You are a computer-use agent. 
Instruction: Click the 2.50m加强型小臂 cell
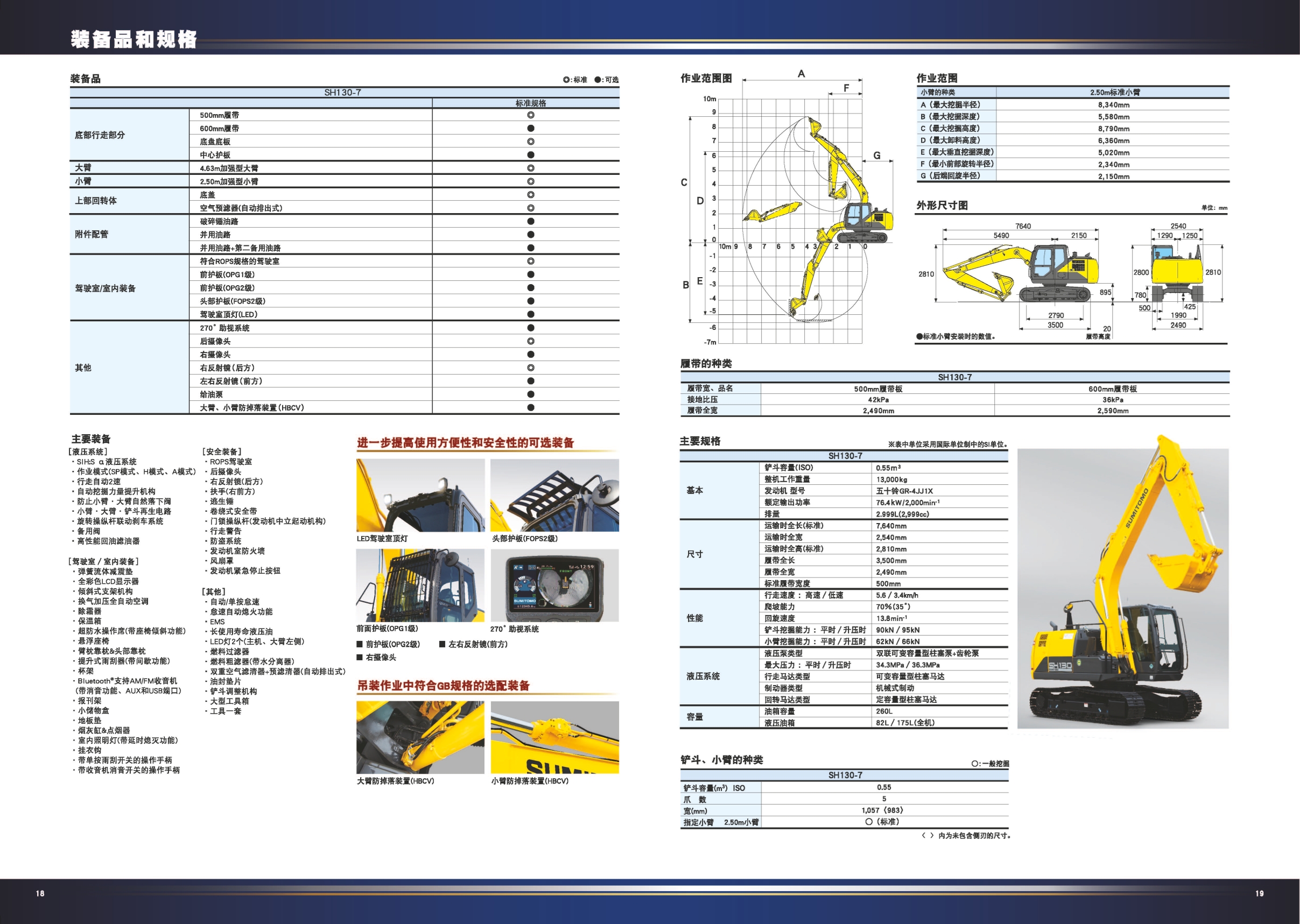pos(229,181)
